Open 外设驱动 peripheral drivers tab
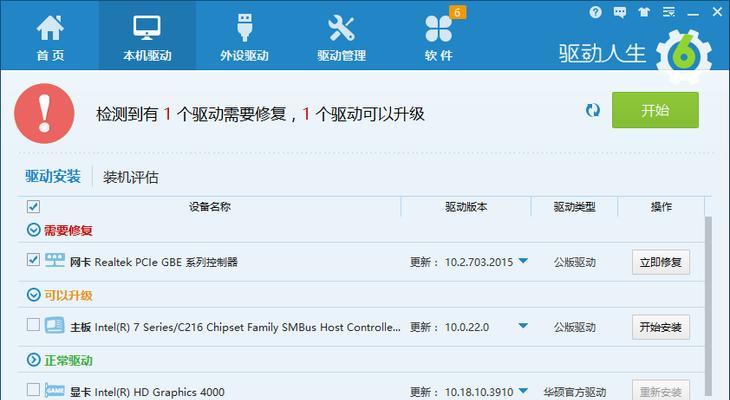This screenshot has width=730, height=400. [244, 37]
